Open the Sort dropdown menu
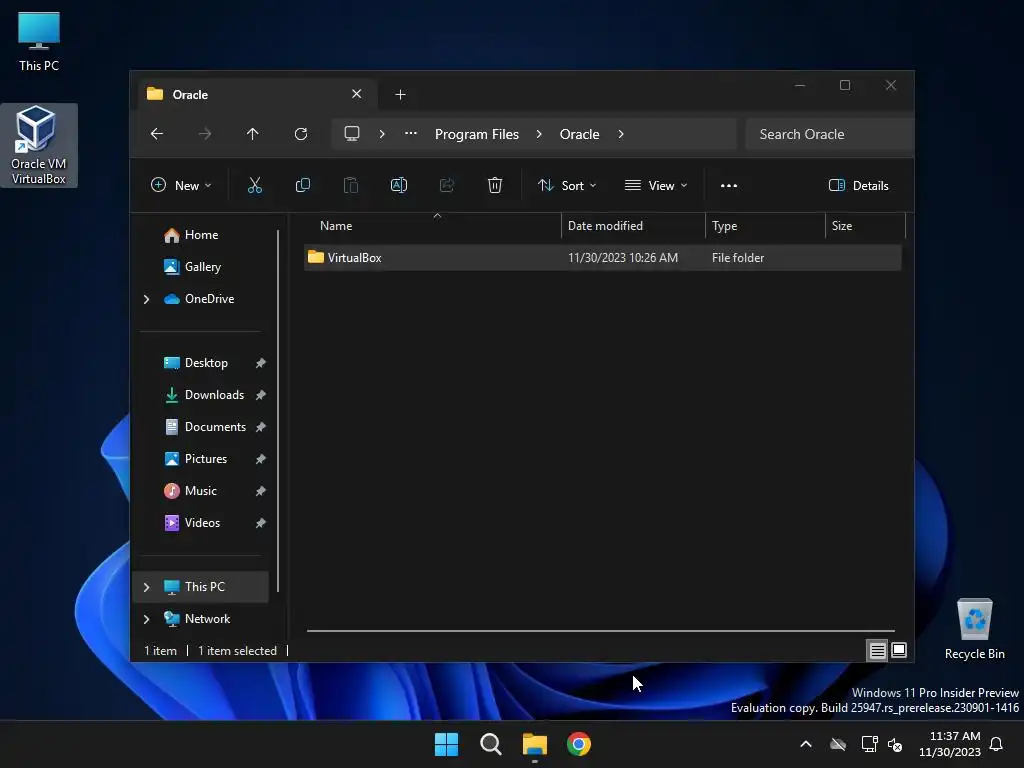 (x=567, y=185)
